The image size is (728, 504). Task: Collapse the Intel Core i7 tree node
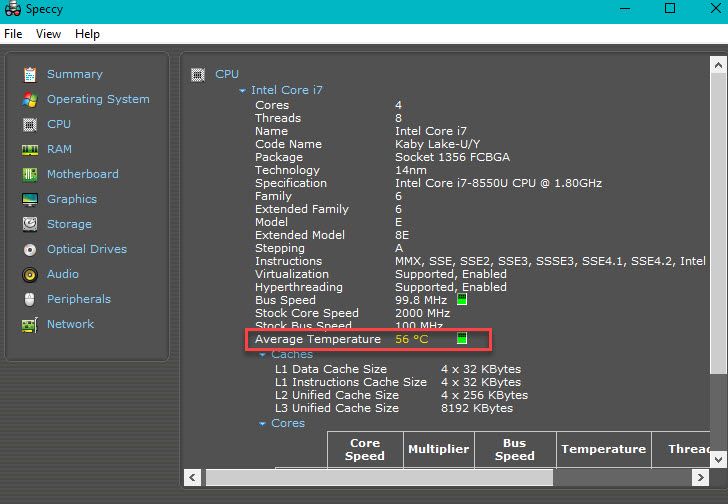click(242, 91)
